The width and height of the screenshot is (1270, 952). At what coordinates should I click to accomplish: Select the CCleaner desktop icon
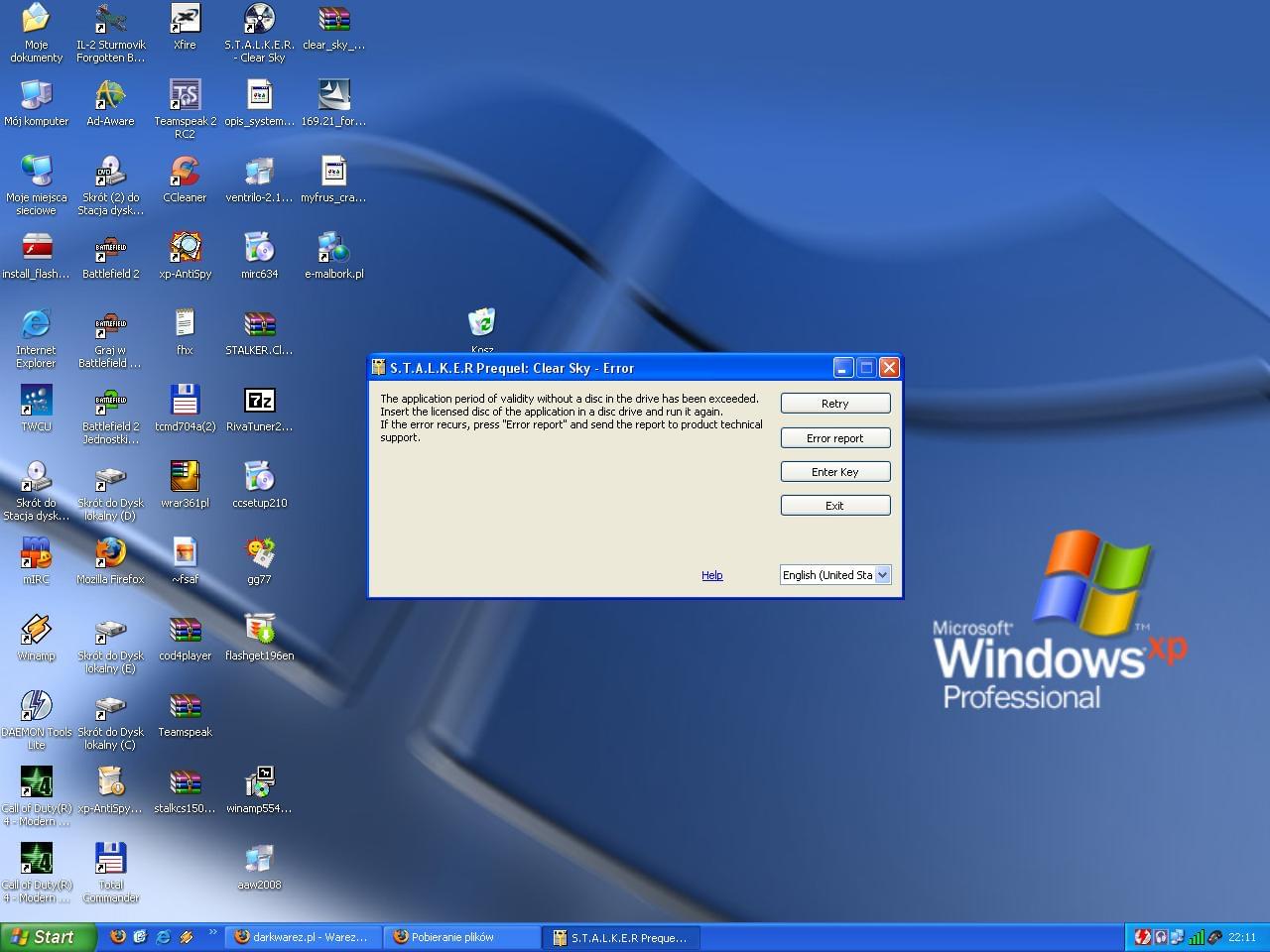pyautogui.click(x=185, y=179)
